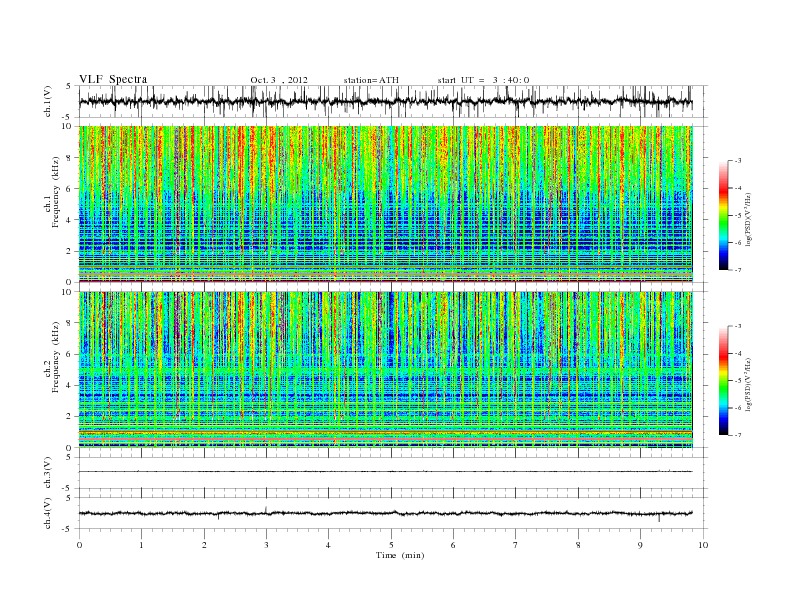This screenshot has width=792, height=612.
Task: Click the "0" tick on the time axis
Action: 79,545
